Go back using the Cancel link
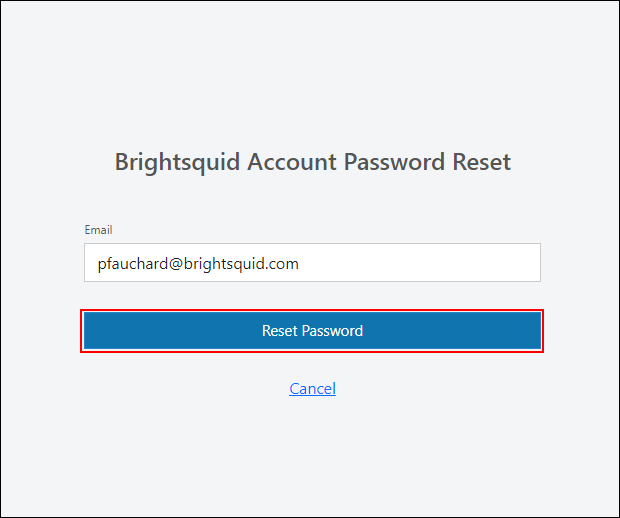This screenshot has width=620, height=518. tap(312, 389)
